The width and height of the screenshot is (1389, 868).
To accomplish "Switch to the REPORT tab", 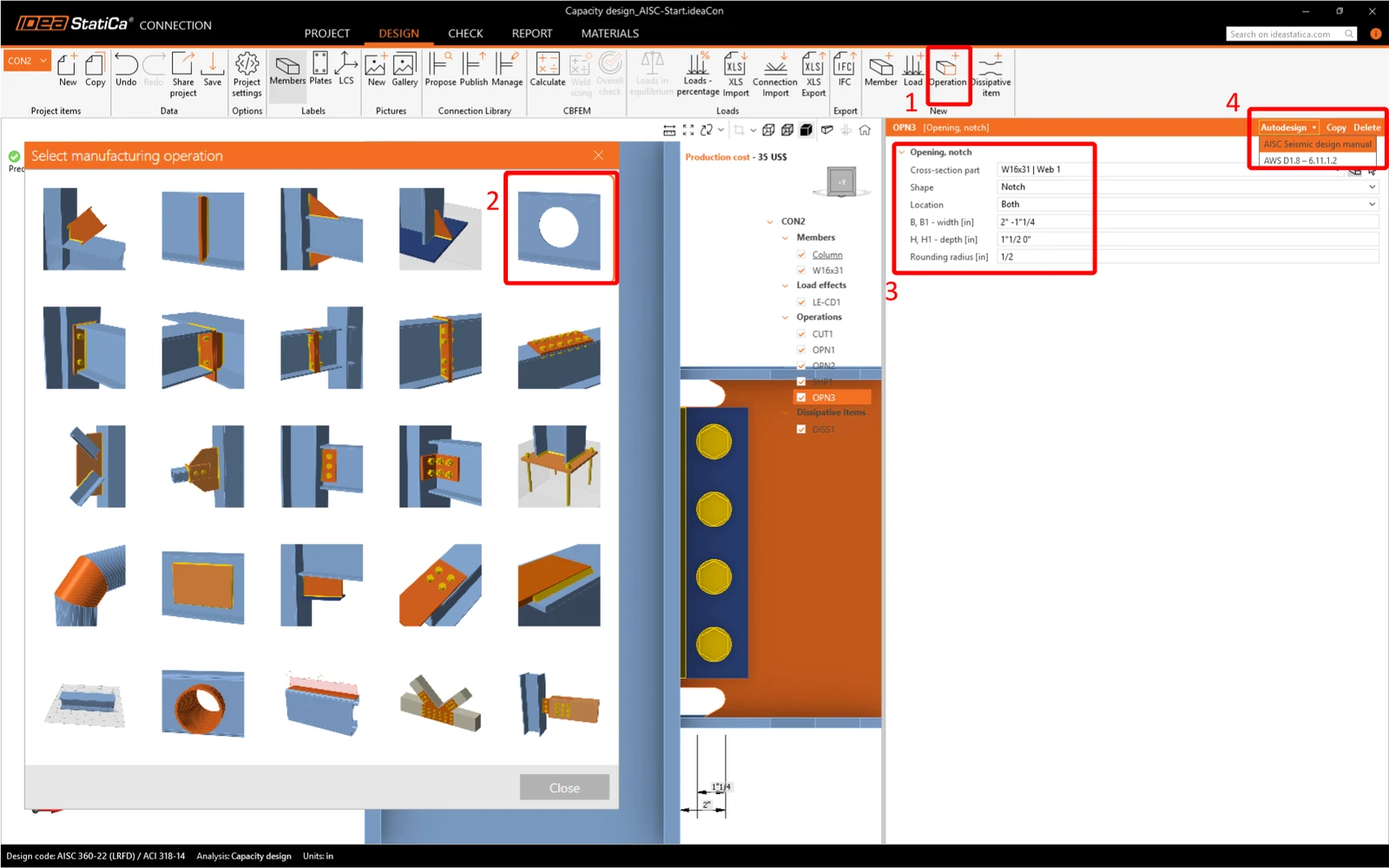I will click(532, 33).
